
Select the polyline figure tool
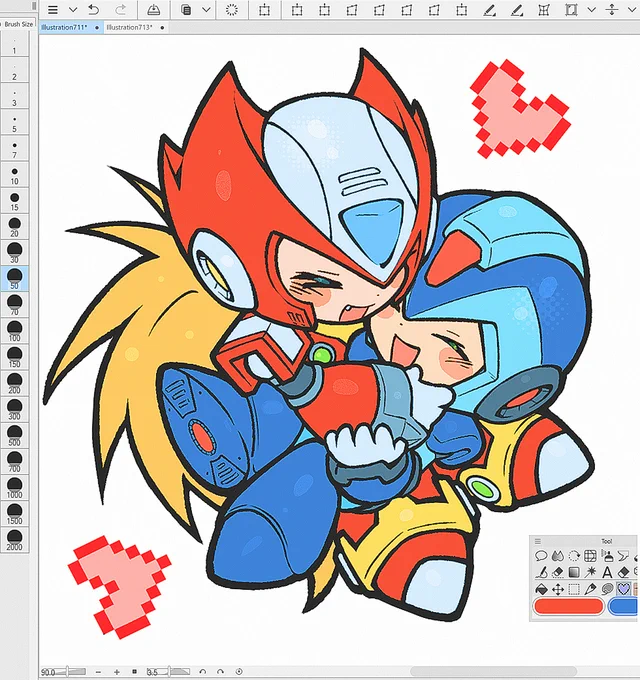pos(624,556)
